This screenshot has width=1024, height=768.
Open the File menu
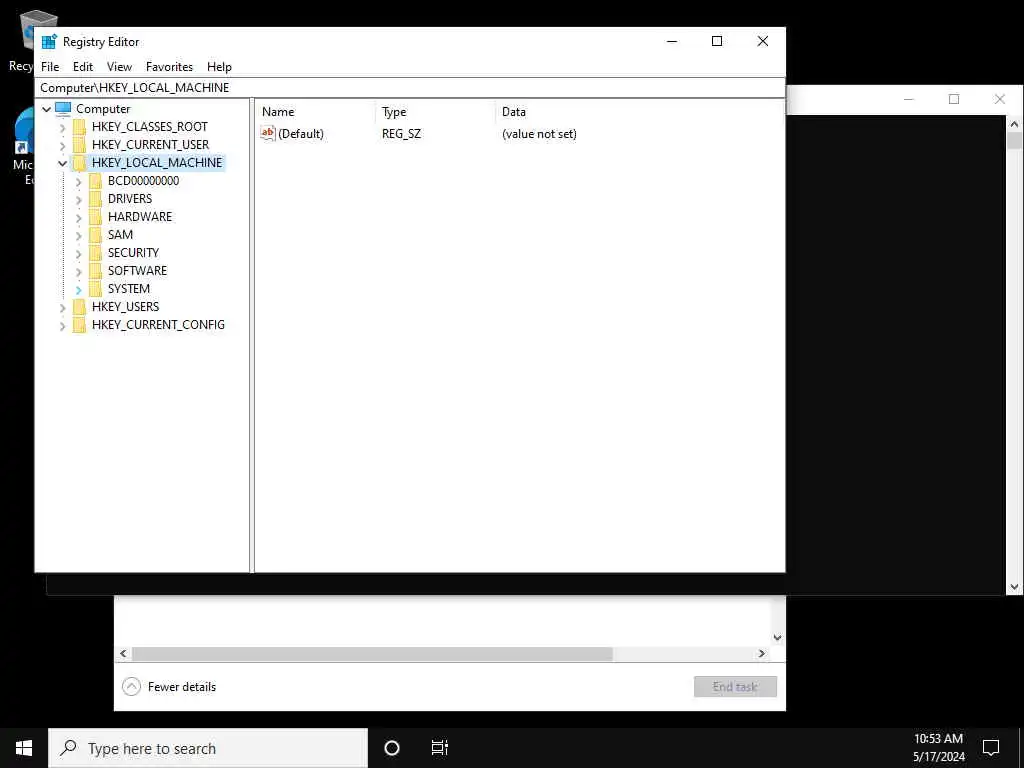point(50,67)
